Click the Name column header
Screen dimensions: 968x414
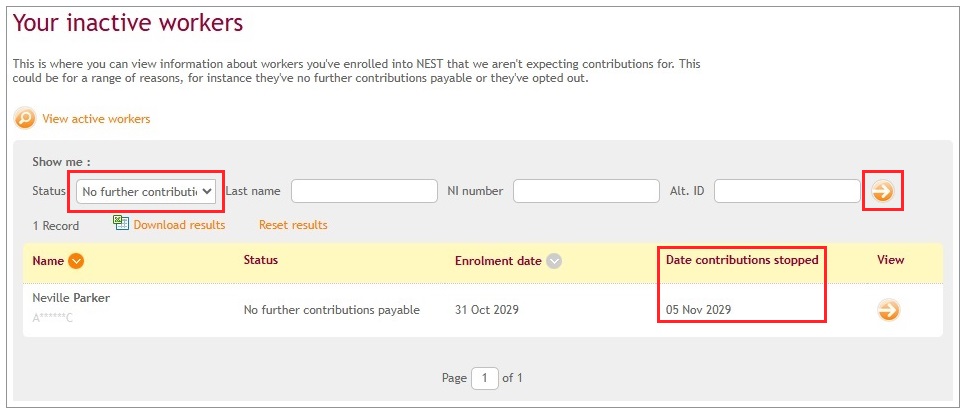coord(48,261)
